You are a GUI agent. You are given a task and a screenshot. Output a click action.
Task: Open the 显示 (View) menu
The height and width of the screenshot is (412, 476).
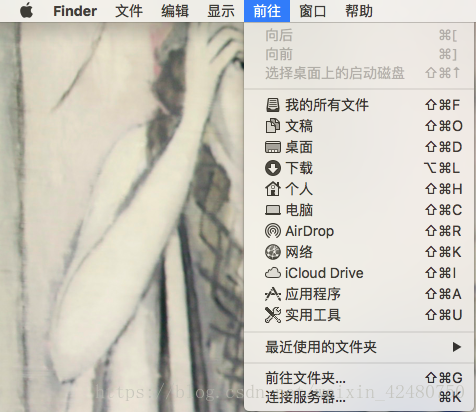point(221,11)
